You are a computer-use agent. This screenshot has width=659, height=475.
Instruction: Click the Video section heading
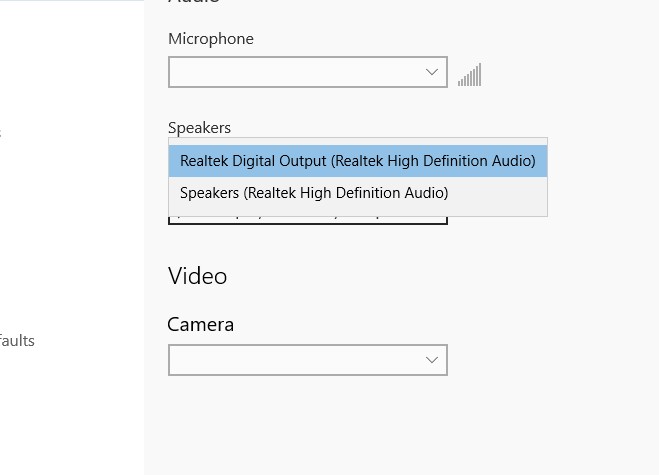(x=198, y=275)
